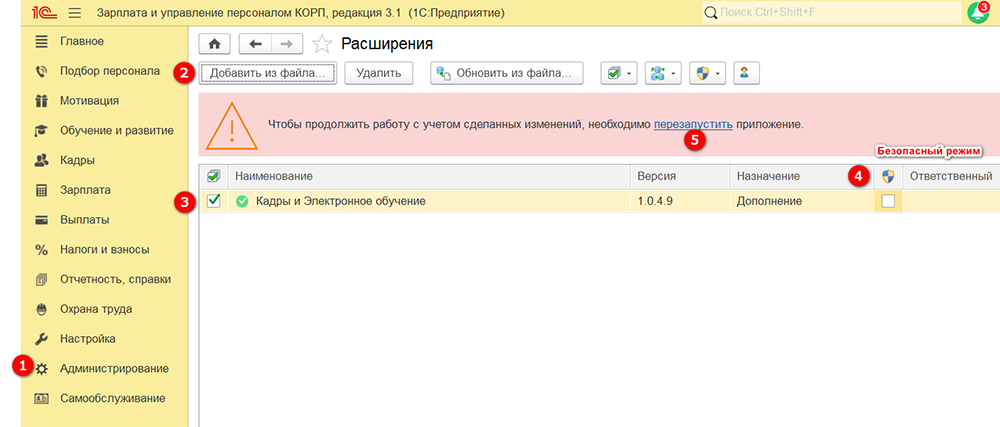1000x427 pixels.
Task: Click the Администрирование gear icon
Action: (x=41, y=368)
